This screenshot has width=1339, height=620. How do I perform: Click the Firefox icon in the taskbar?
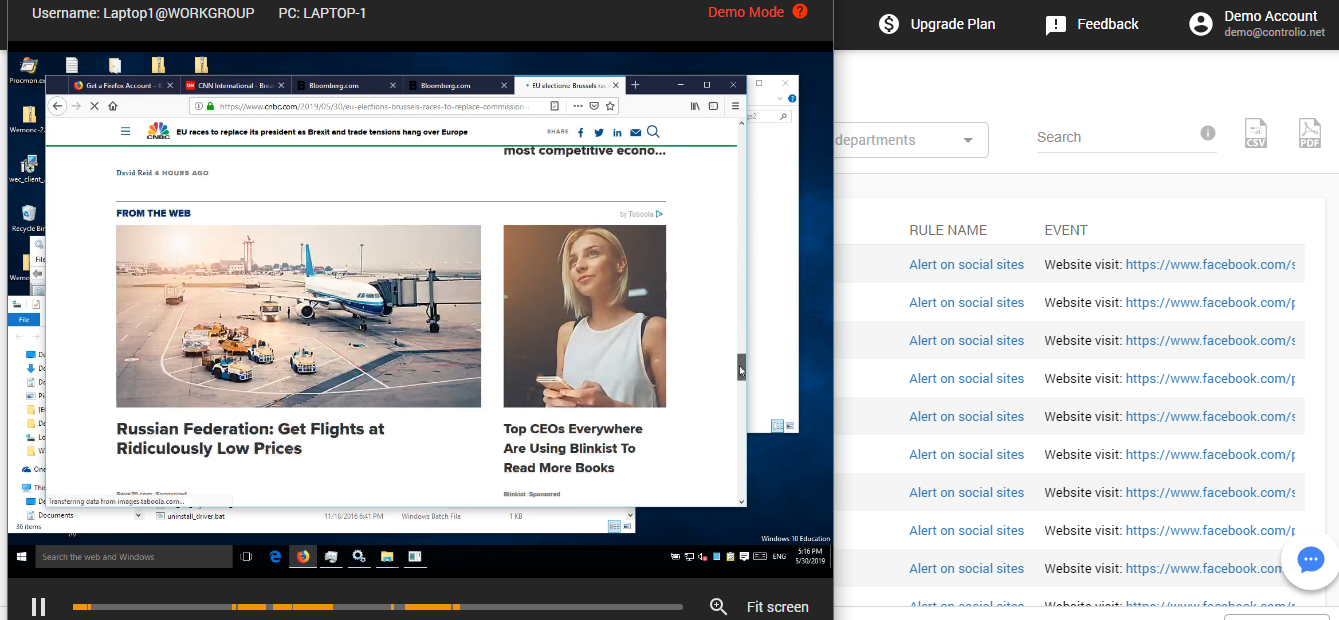coord(302,557)
